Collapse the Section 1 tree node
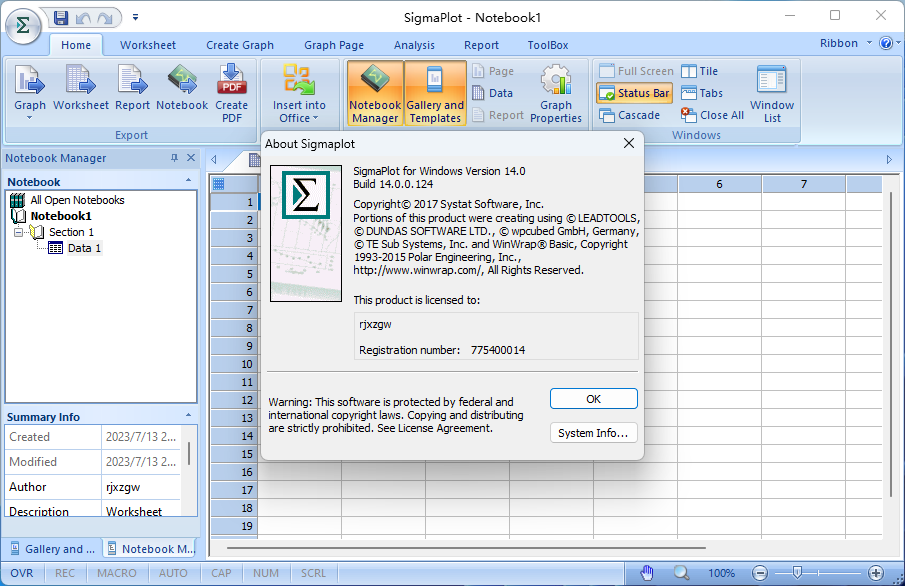 point(18,232)
